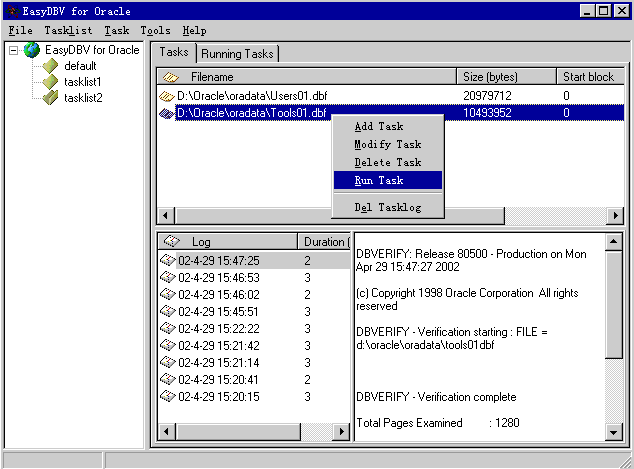Click size value 20979712
634x469 pixels.
point(487,96)
